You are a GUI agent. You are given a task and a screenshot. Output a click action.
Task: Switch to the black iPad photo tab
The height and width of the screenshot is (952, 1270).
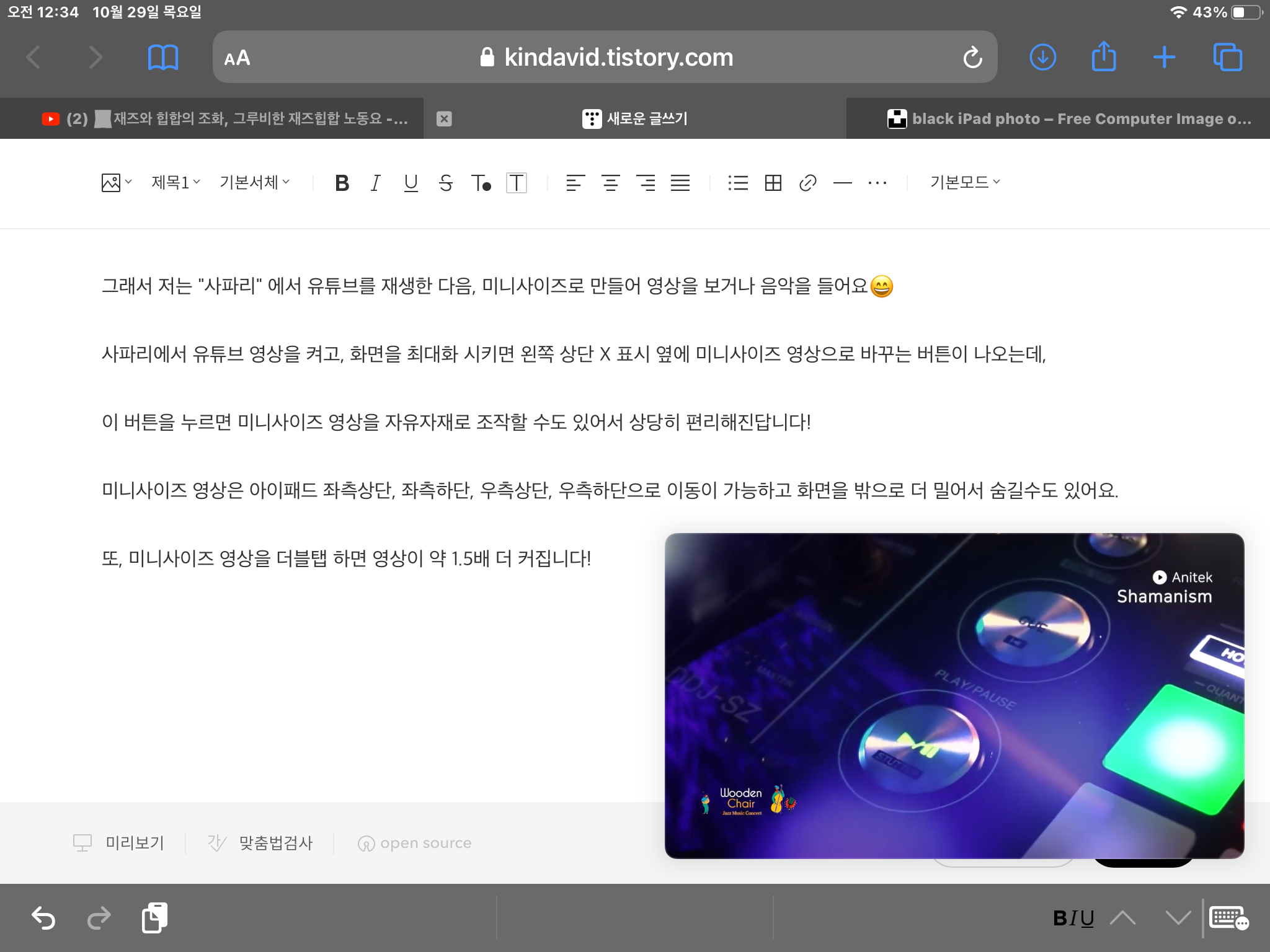pyautogui.click(x=1069, y=118)
